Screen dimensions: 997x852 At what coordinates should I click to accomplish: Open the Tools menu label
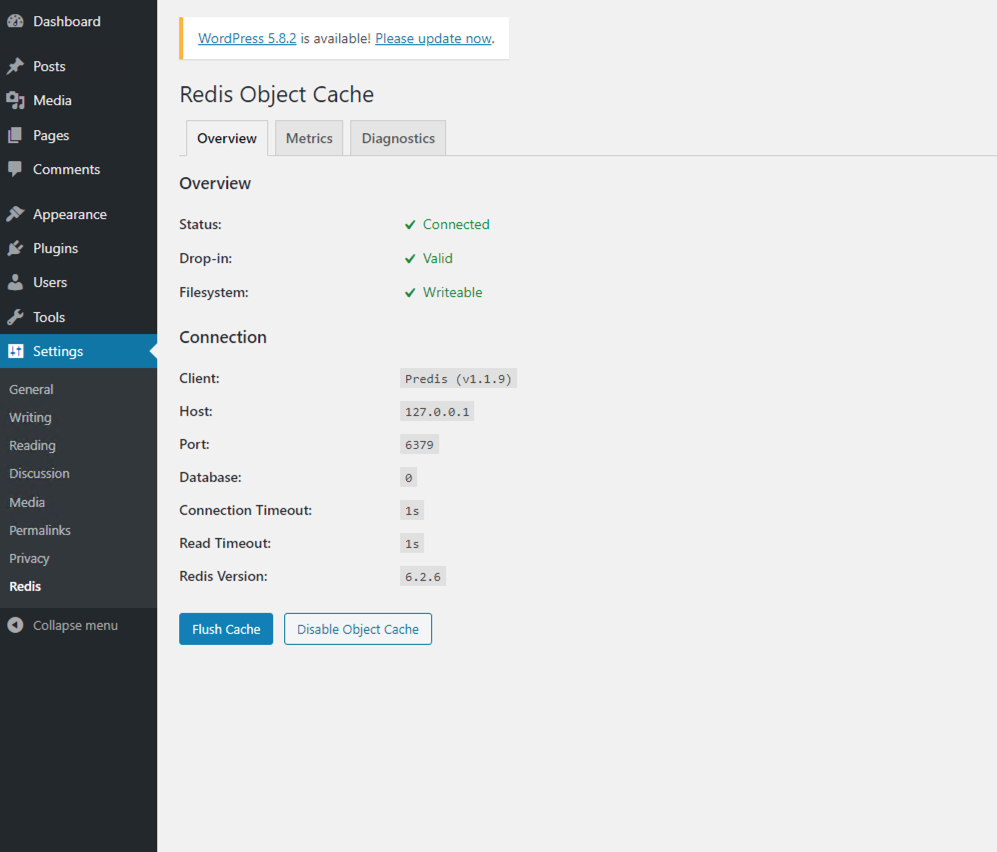49,317
